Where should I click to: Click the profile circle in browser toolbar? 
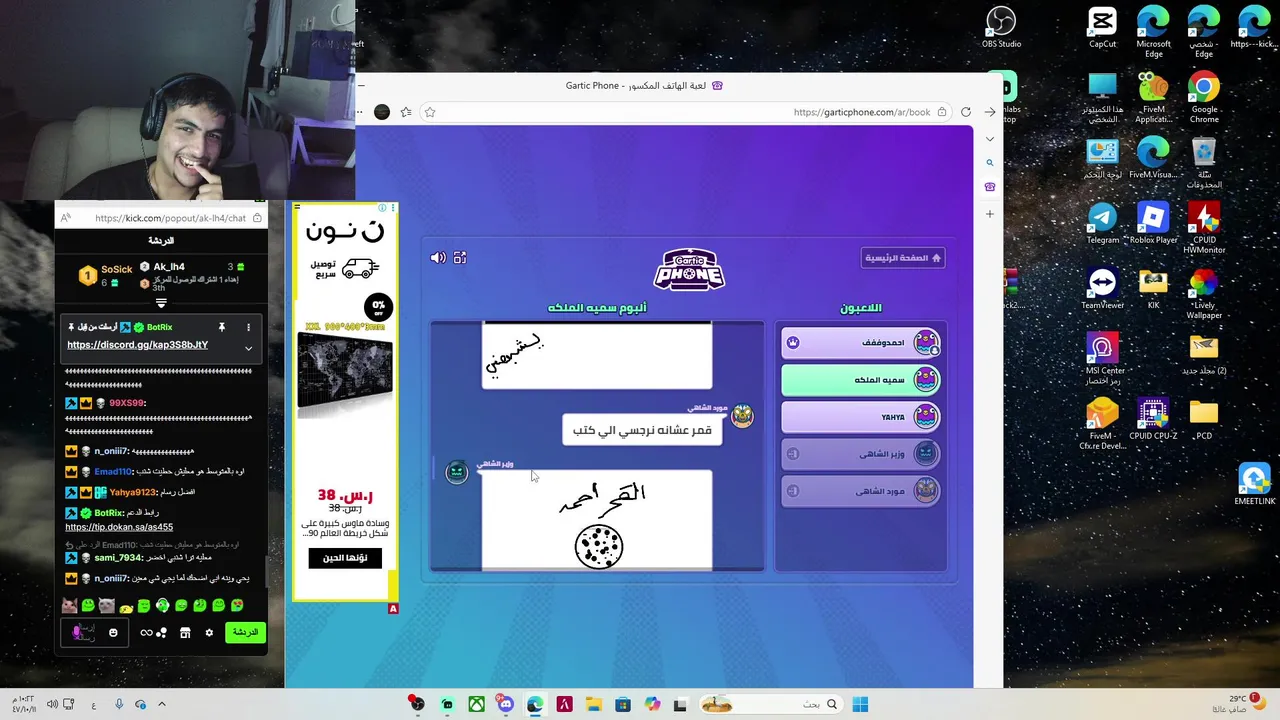[x=382, y=112]
